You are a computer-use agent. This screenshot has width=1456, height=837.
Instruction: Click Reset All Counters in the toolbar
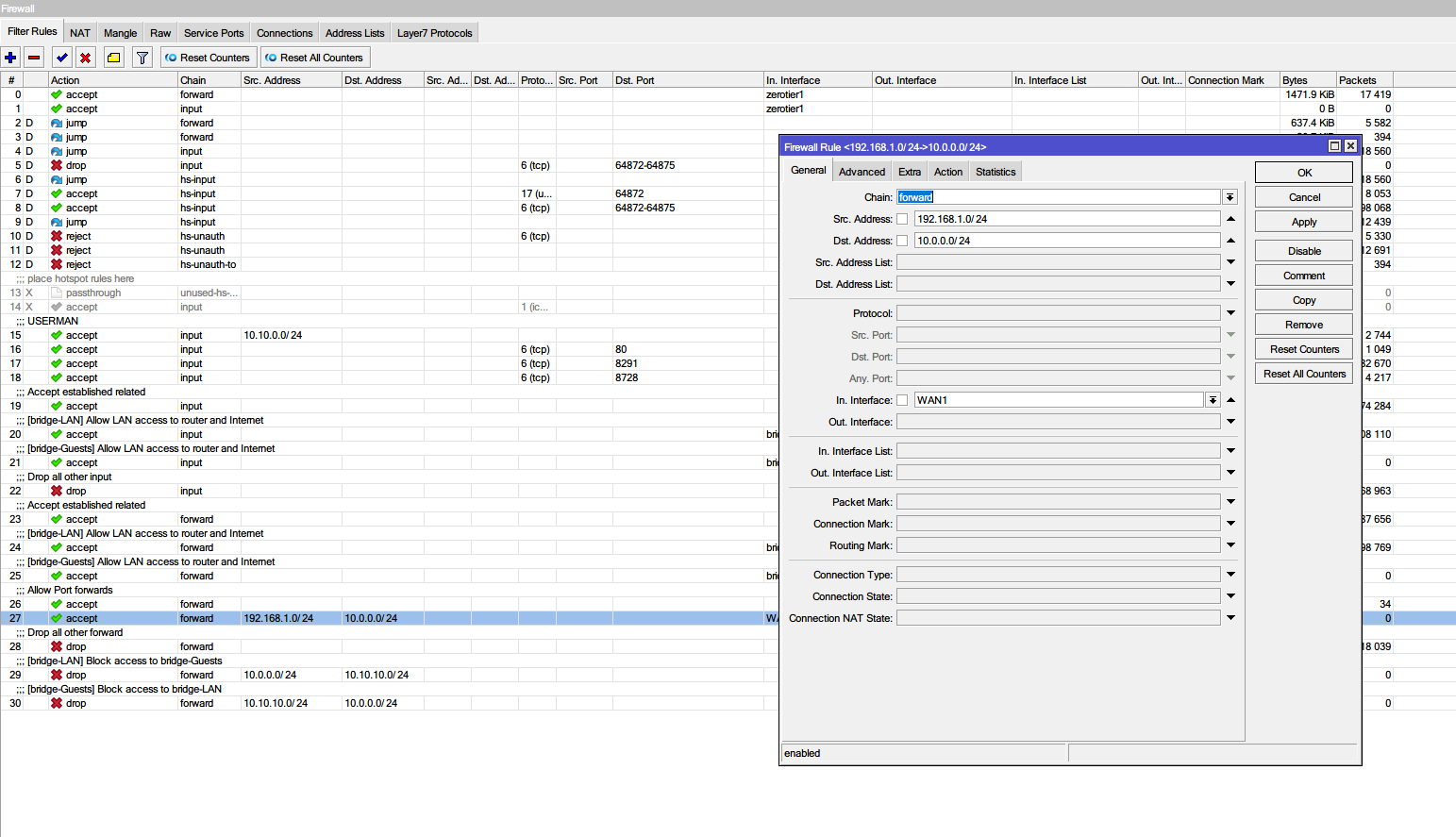tap(315, 58)
